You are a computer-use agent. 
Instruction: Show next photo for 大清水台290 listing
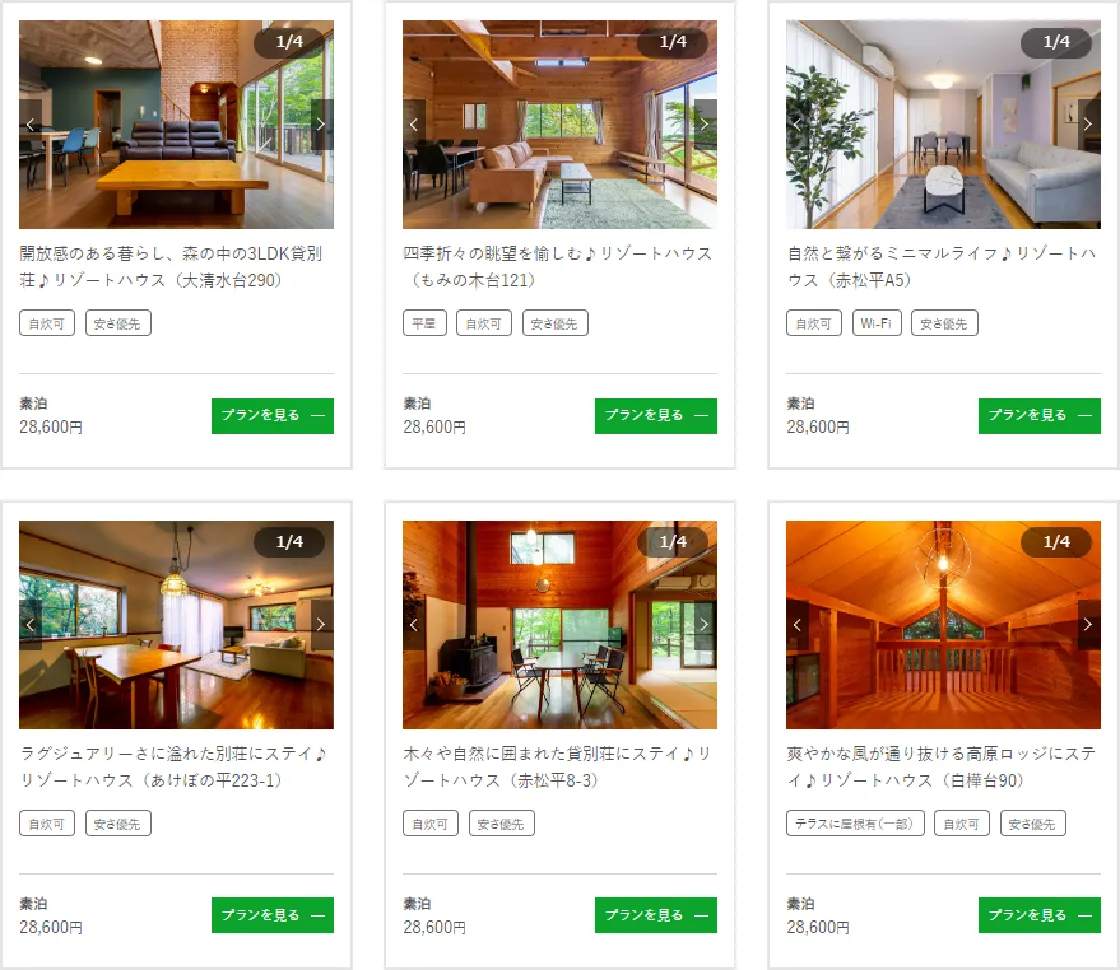pos(321,124)
